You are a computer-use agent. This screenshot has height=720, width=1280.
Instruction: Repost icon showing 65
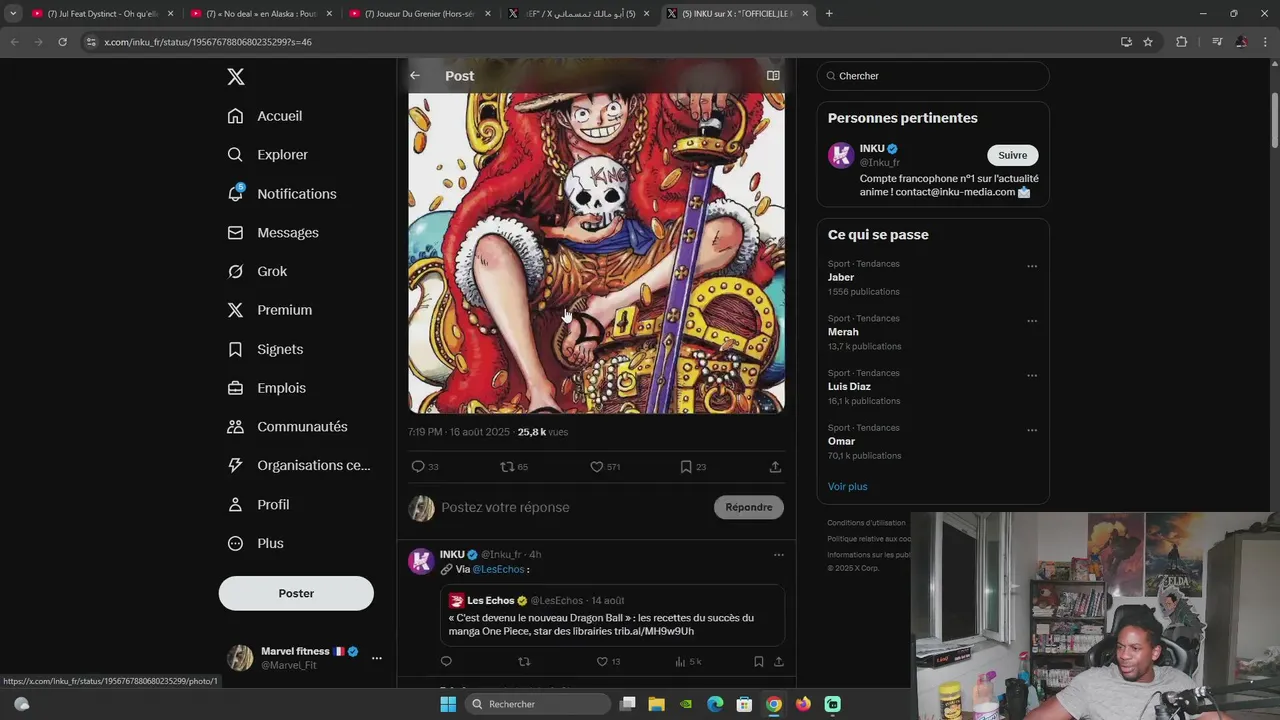pyautogui.click(x=507, y=467)
